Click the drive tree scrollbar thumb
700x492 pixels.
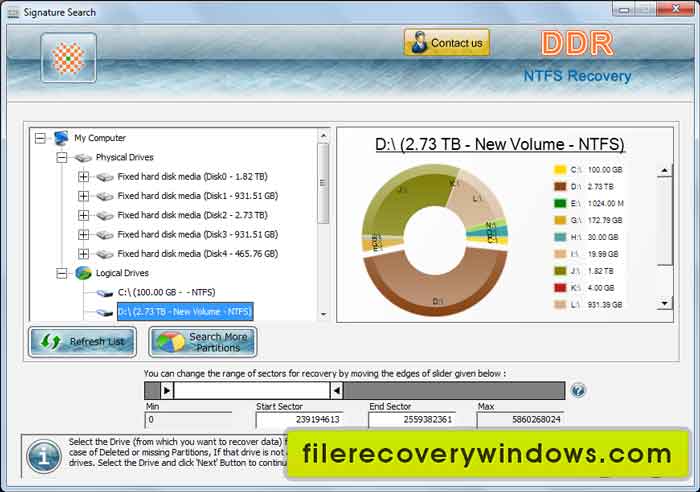pyautogui.click(x=323, y=183)
